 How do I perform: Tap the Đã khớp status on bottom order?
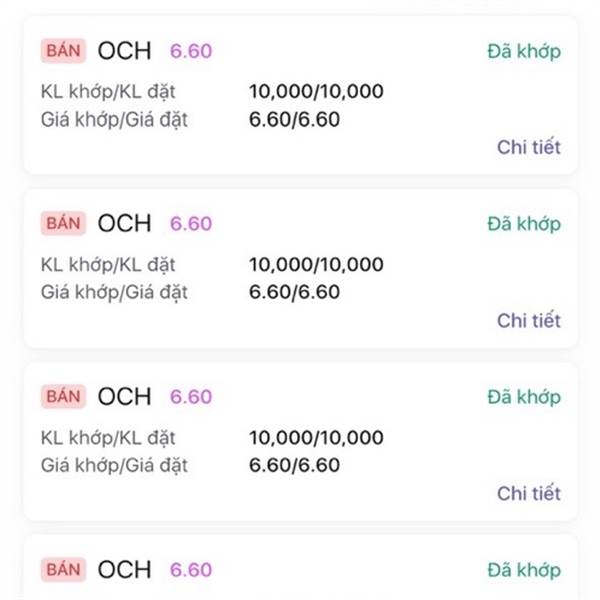coord(524,570)
